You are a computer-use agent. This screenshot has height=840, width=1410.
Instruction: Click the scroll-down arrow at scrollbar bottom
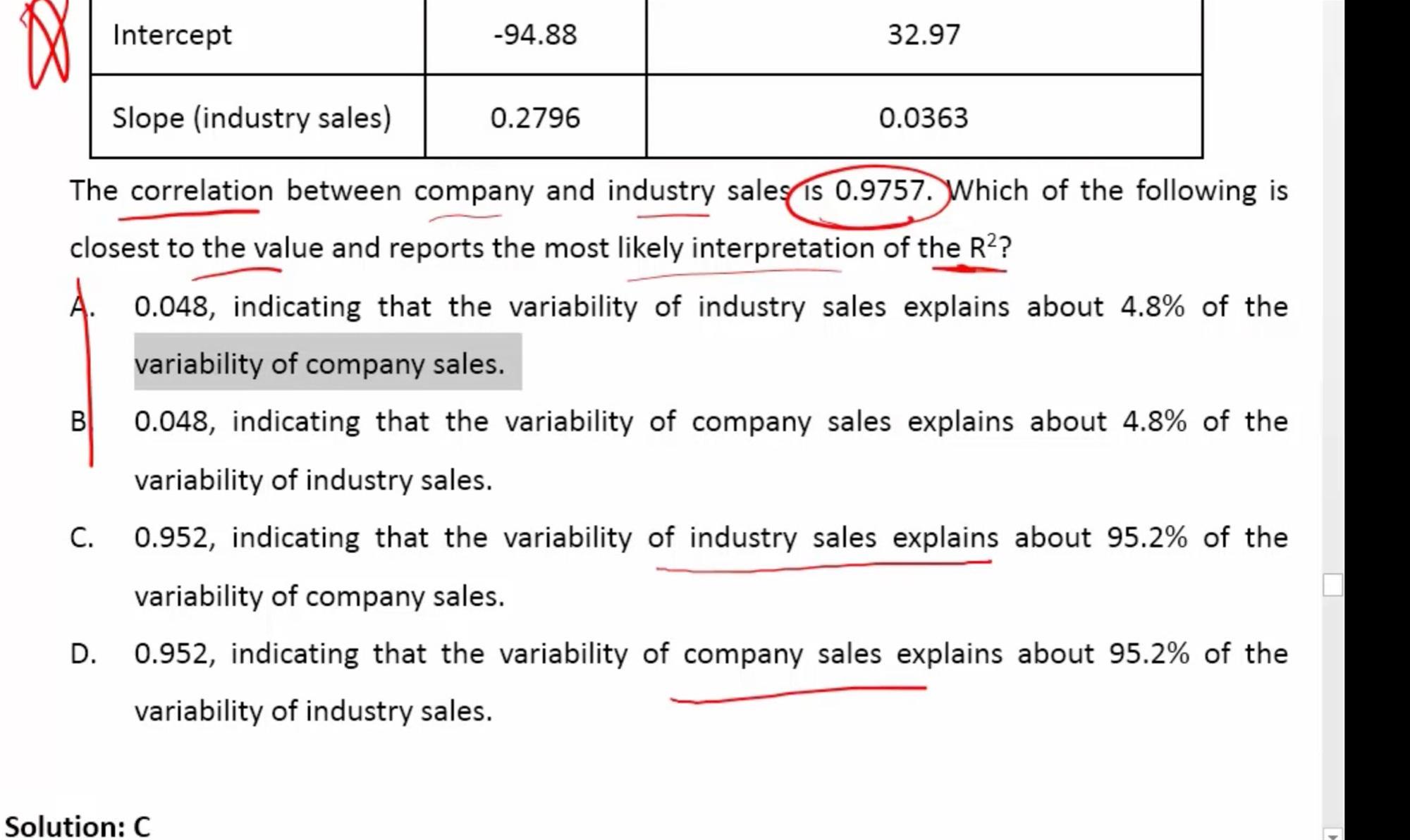pos(1332,835)
